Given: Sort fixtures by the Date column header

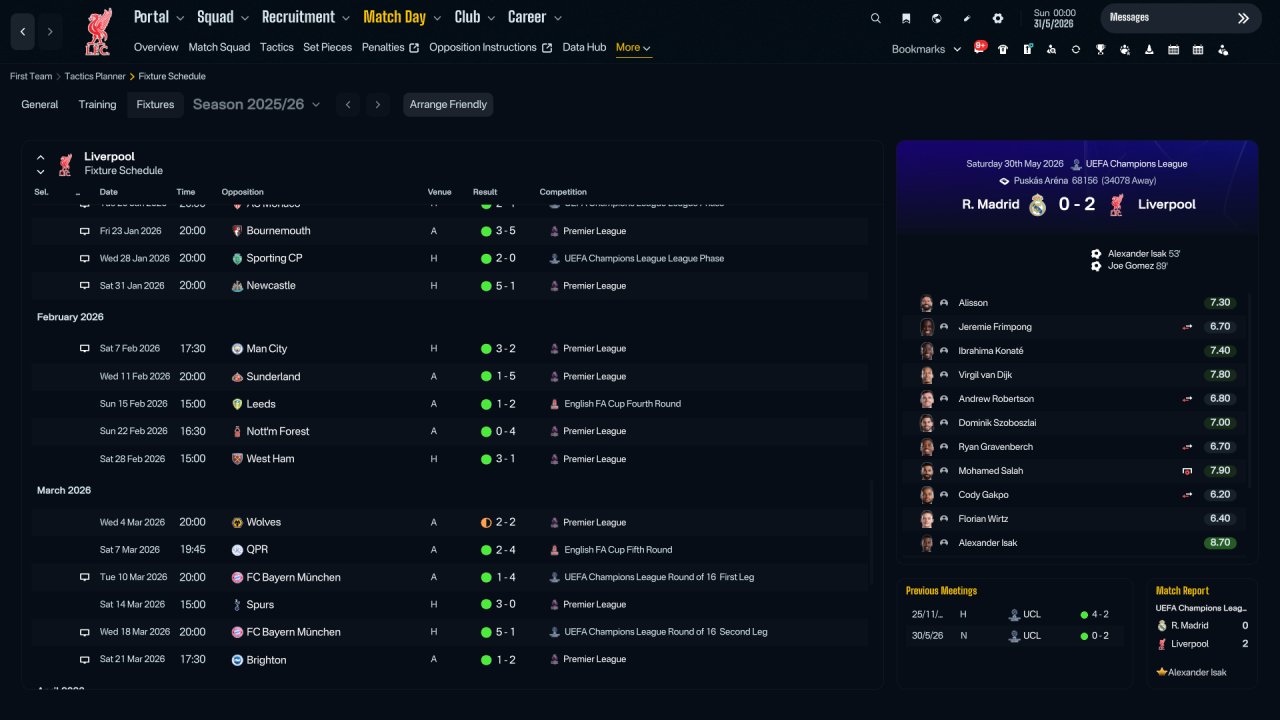Looking at the screenshot, I should click(x=109, y=192).
